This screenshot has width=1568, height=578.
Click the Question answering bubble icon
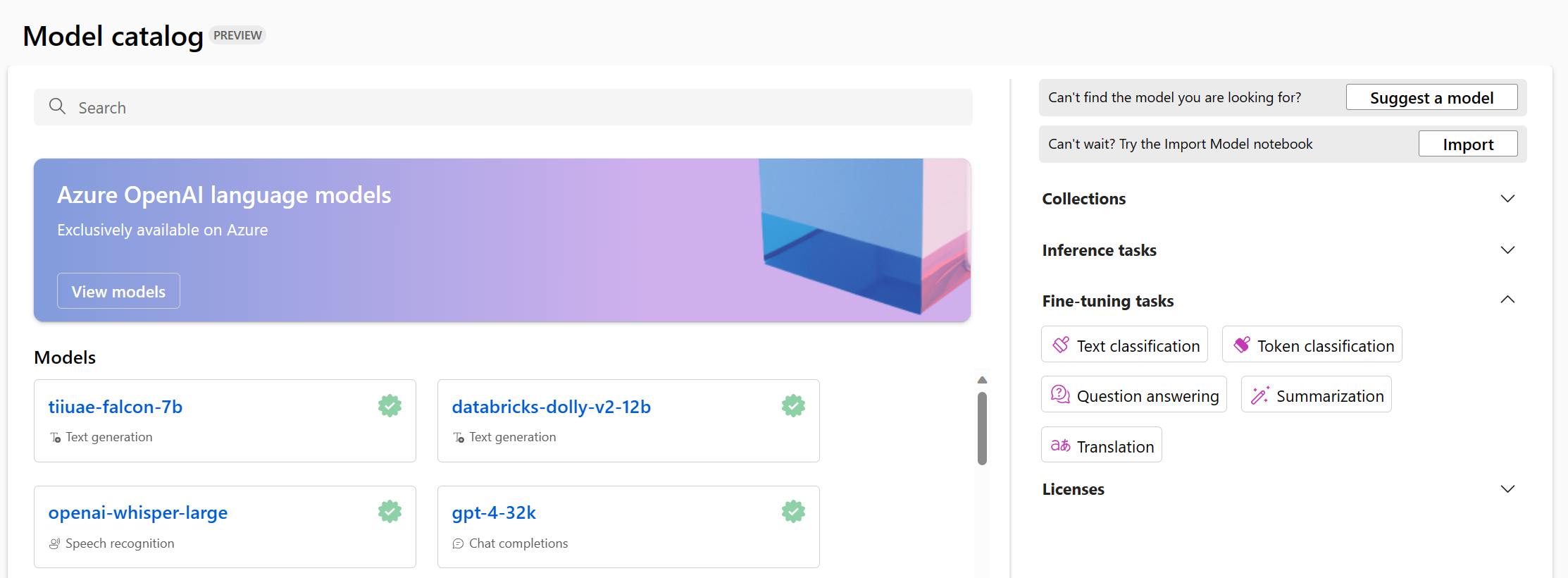pos(1061,395)
